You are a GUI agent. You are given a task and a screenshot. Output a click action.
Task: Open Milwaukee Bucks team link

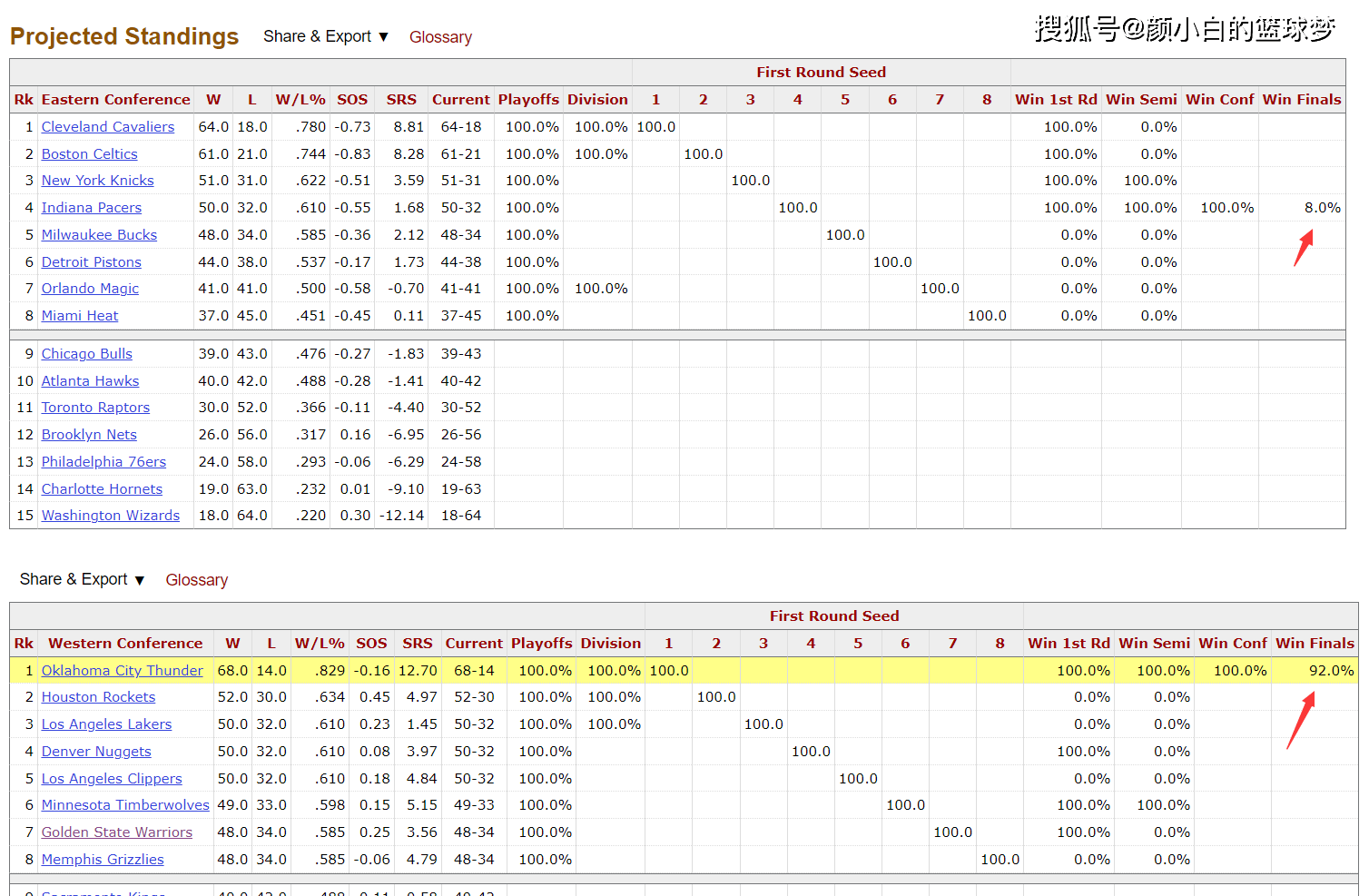click(x=100, y=235)
